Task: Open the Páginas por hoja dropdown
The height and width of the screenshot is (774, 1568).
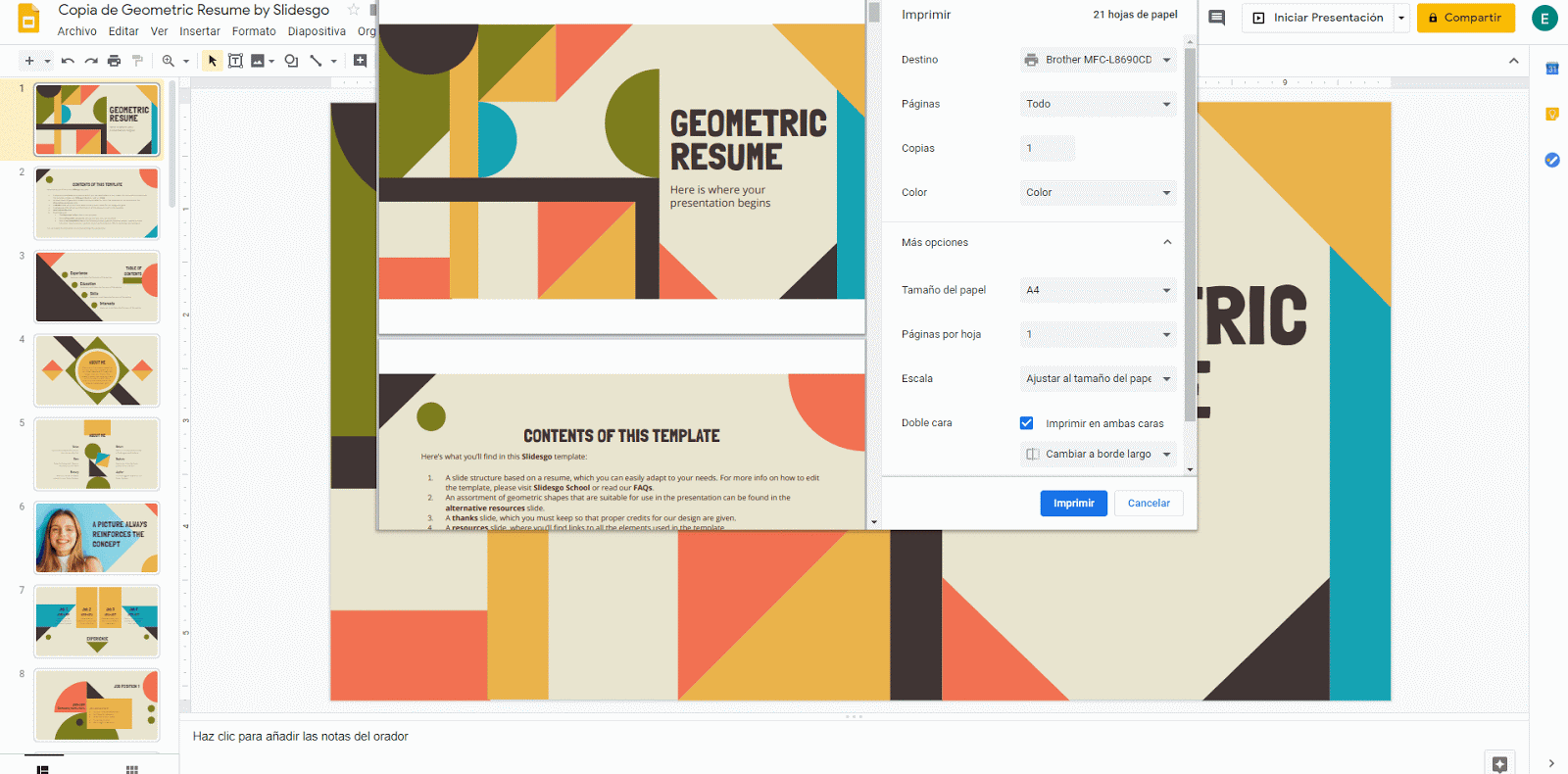Action: pyautogui.click(x=1098, y=334)
